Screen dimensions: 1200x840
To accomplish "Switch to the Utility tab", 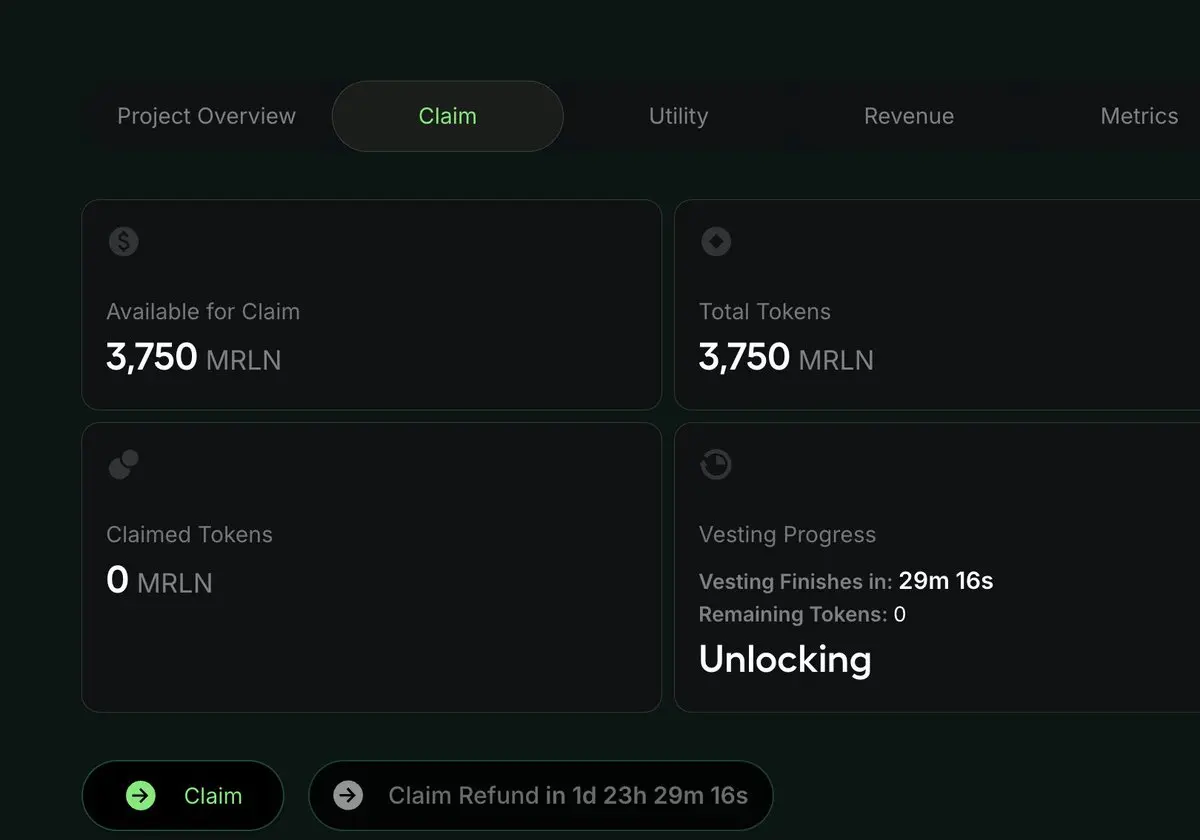I will coord(678,116).
